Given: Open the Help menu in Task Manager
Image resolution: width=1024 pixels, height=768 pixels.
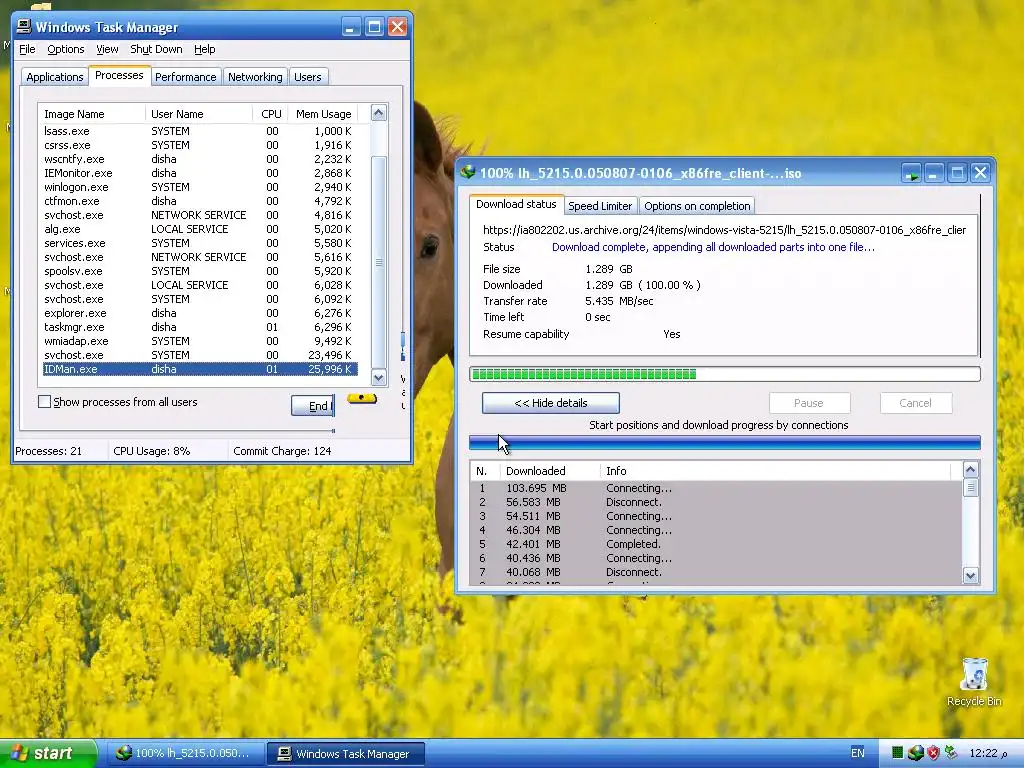Looking at the screenshot, I should click(204, 49).
